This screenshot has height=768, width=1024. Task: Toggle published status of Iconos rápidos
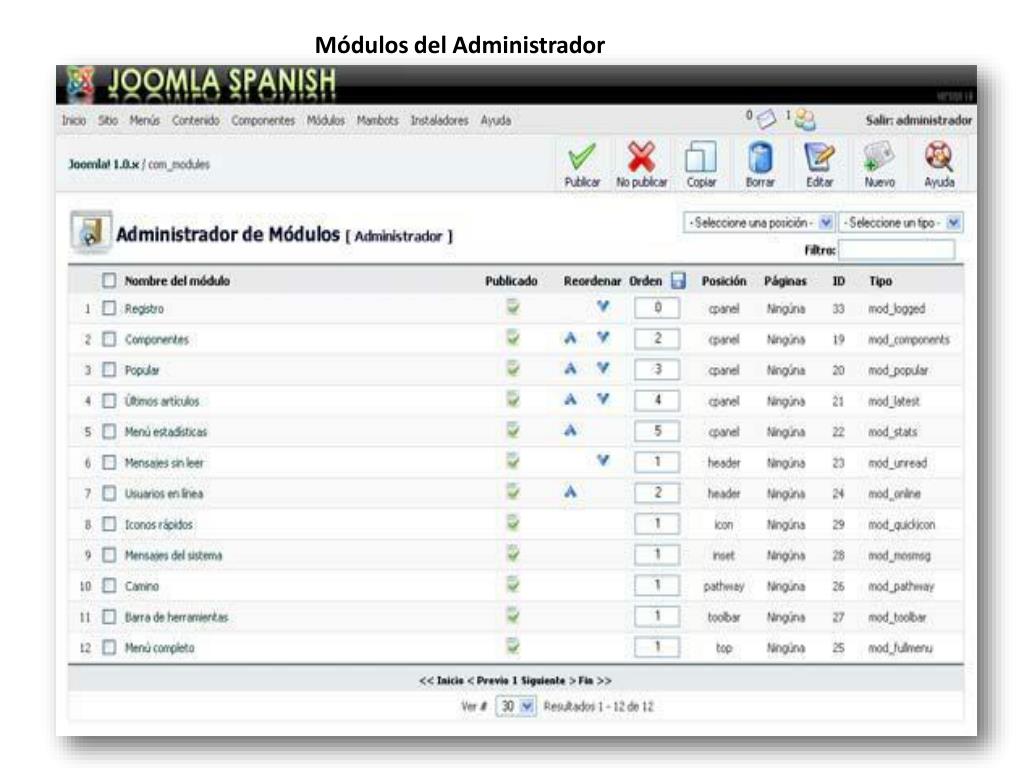click(x=513, y=522)
